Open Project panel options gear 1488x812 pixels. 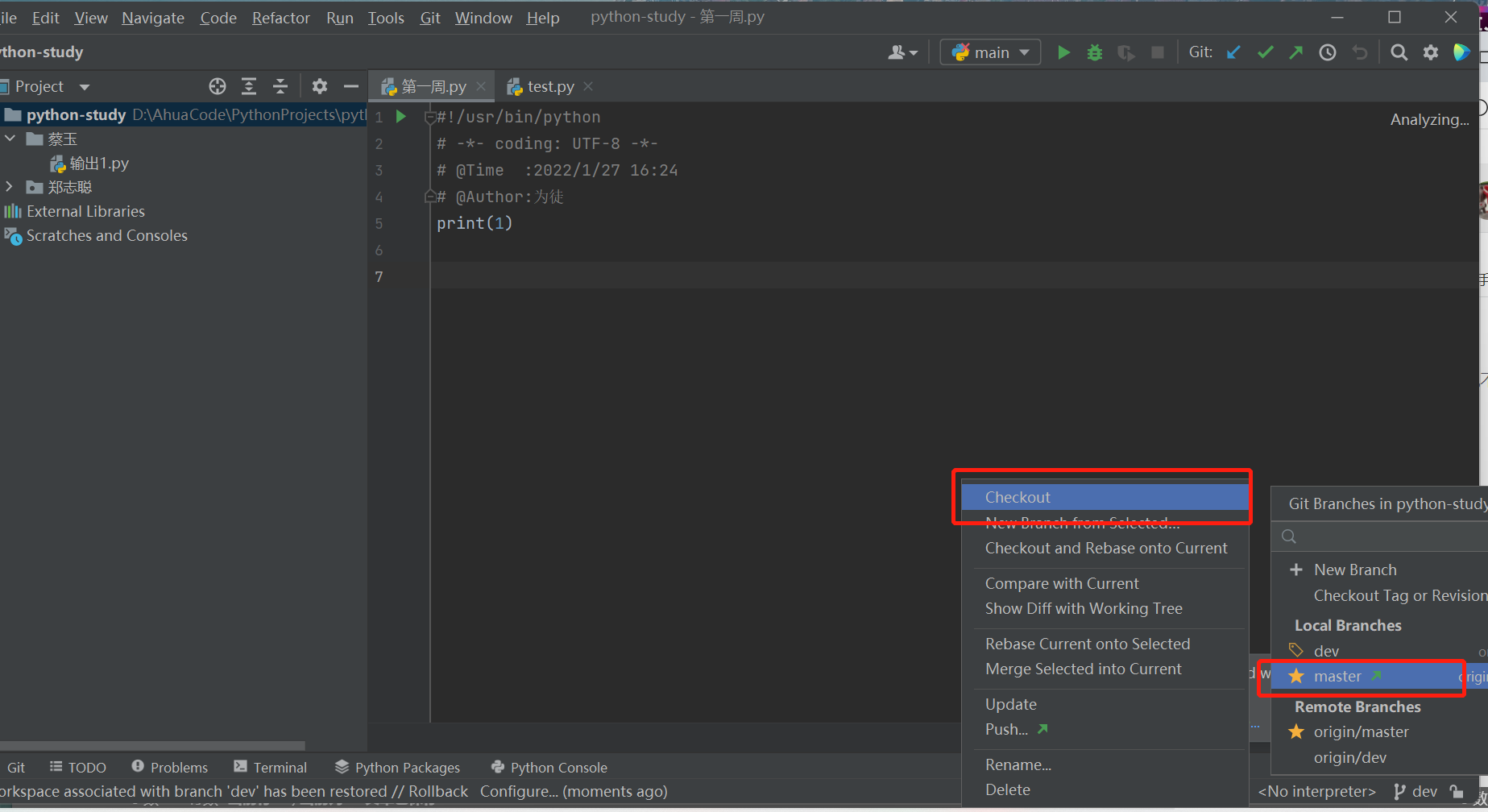320,86
